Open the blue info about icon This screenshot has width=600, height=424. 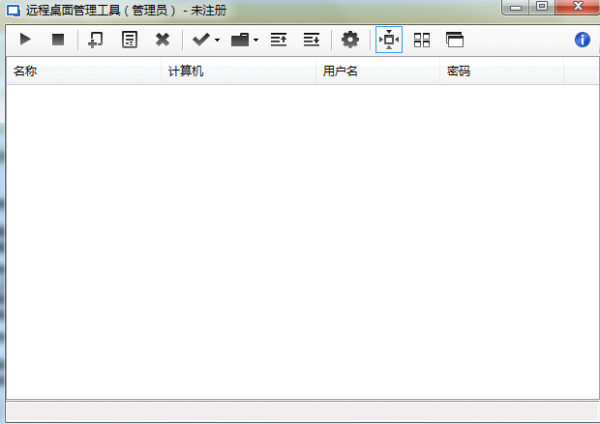pos(582,40)
